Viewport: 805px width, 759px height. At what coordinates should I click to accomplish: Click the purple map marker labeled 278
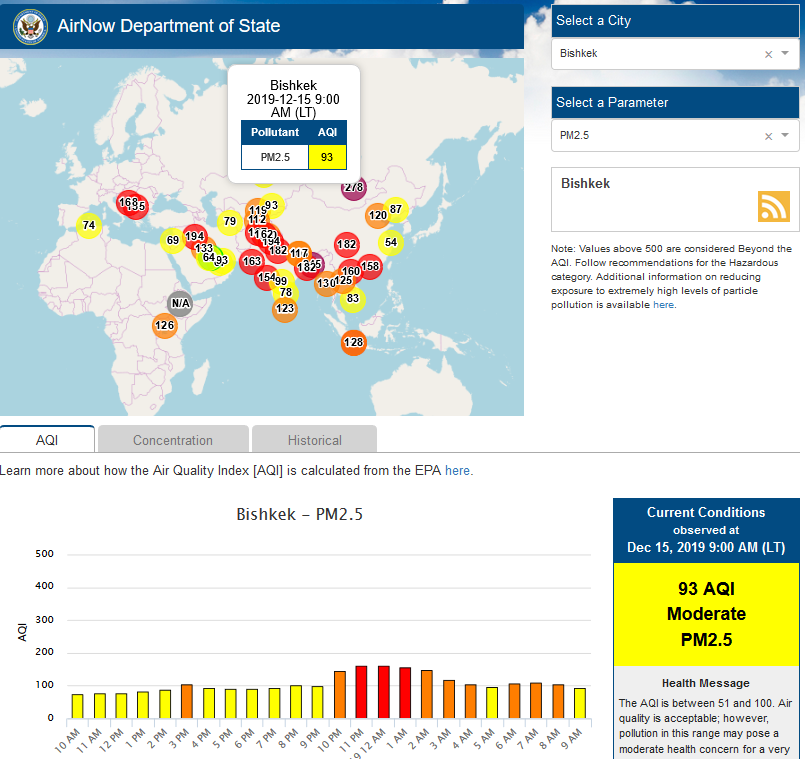point(354,188)
